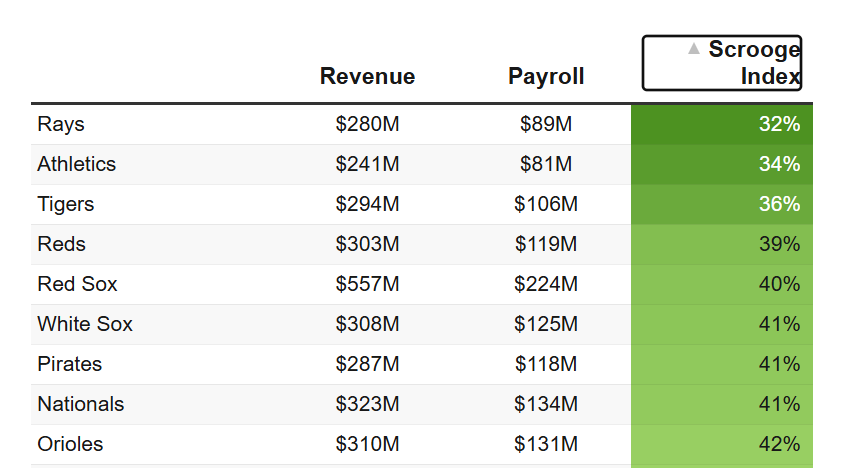Select the Nationals team name
Screen dimensions: 848x468
(x=81, y=405)
